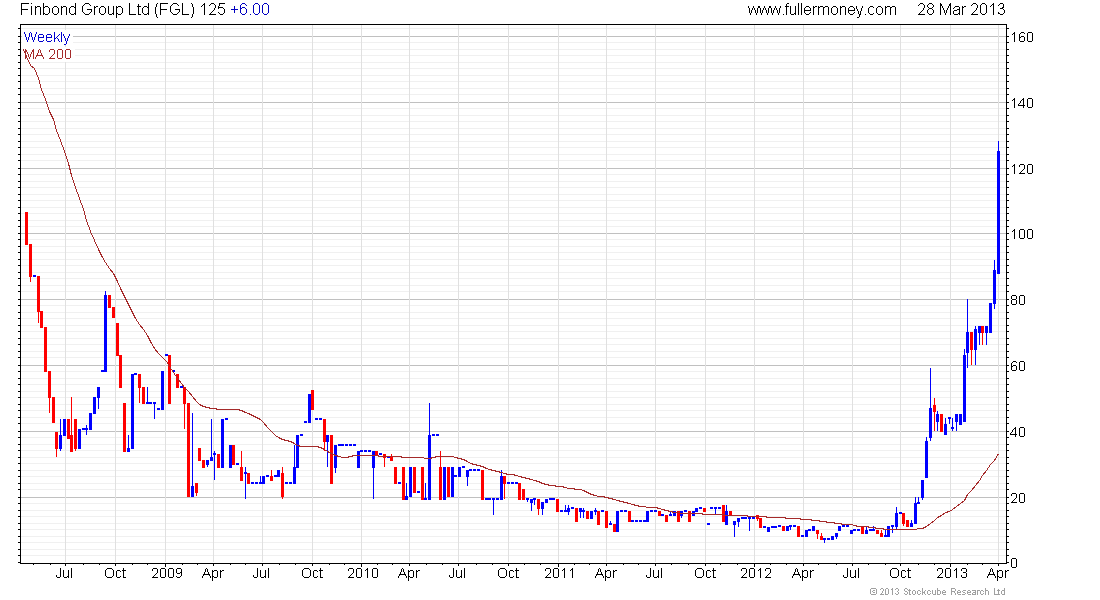Click the date '28 Mar 2013'
Viewport: 1100px width, 600px height.
tap(961, 10)
